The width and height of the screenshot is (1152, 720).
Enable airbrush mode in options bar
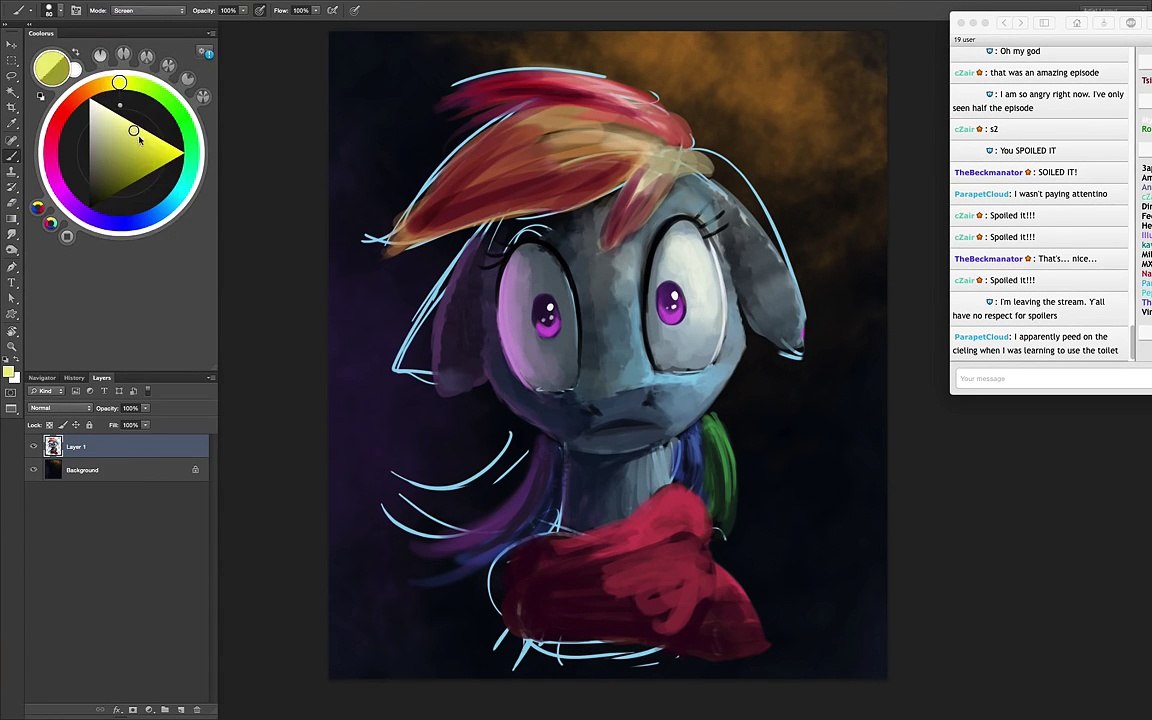[333, 10]
